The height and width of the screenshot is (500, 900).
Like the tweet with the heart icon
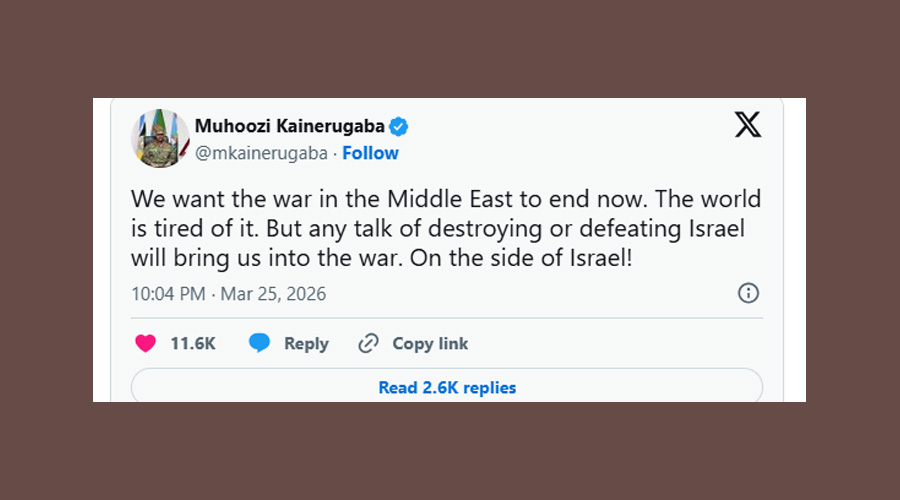tap(146, 343)
